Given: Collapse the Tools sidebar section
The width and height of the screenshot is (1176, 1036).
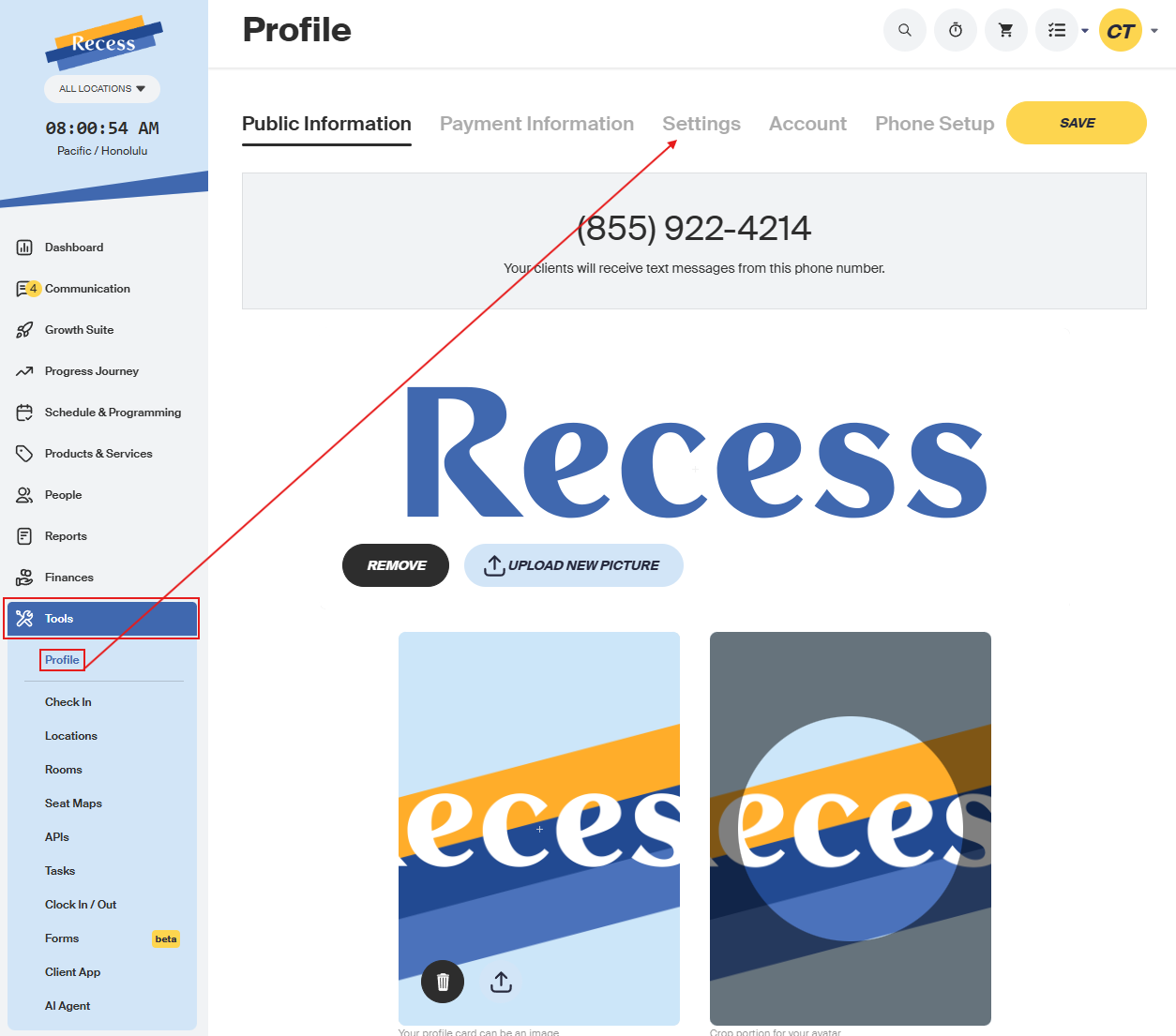Looking at the screenshot, I should point(102,619).
